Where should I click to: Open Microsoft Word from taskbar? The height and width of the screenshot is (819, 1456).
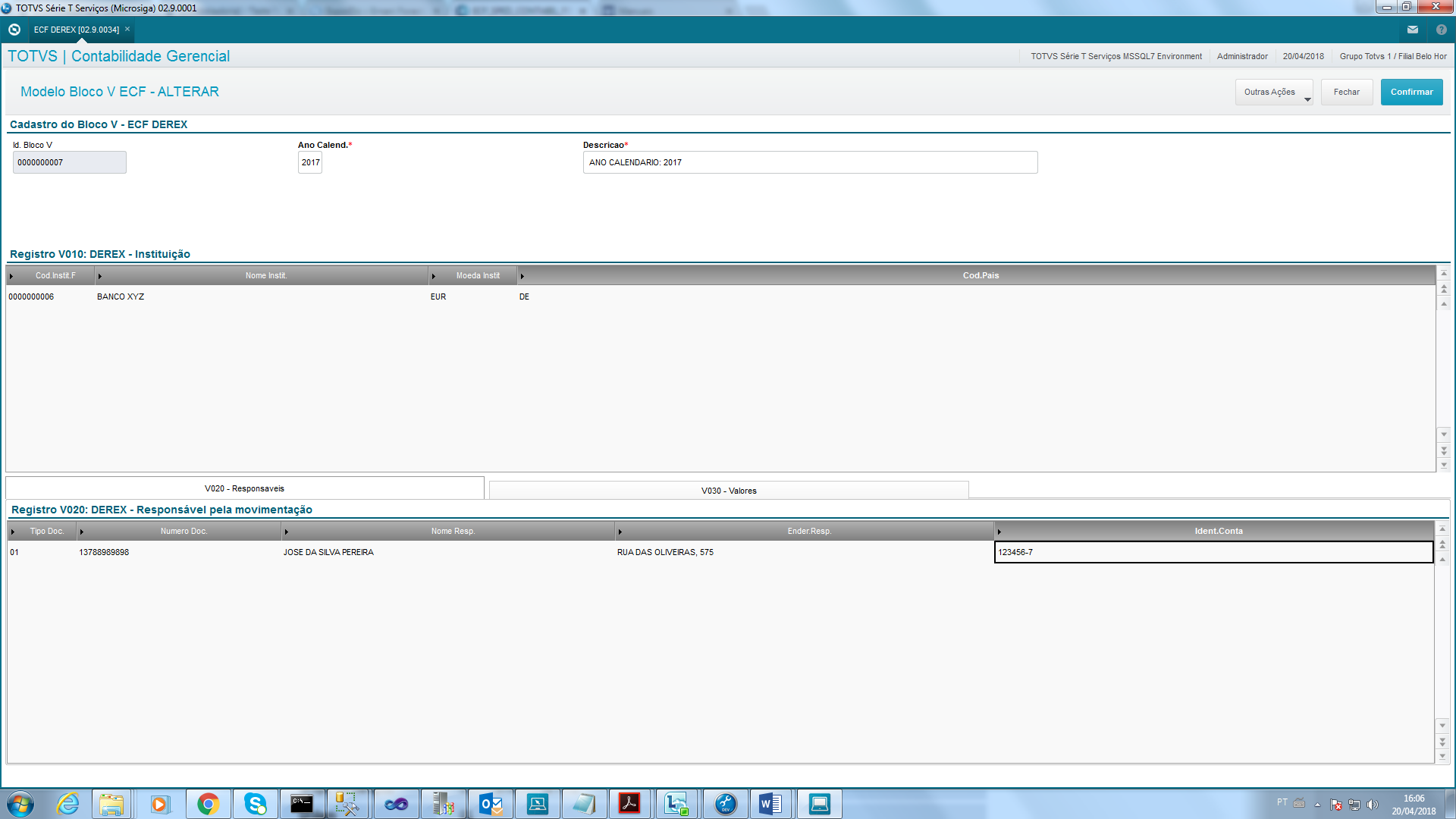click(770, 804)
